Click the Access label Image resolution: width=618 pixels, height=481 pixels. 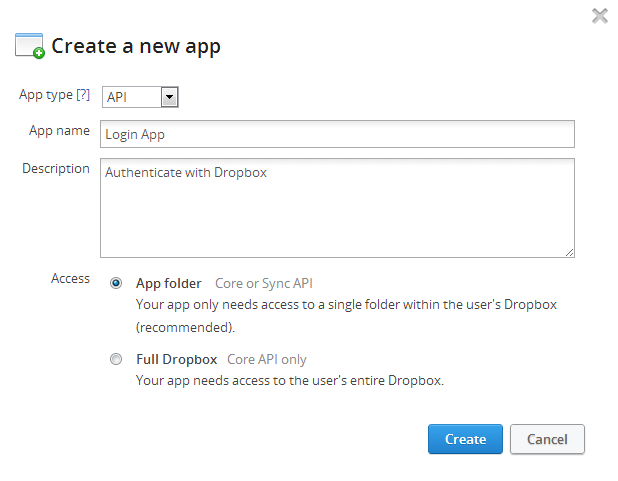71,279
